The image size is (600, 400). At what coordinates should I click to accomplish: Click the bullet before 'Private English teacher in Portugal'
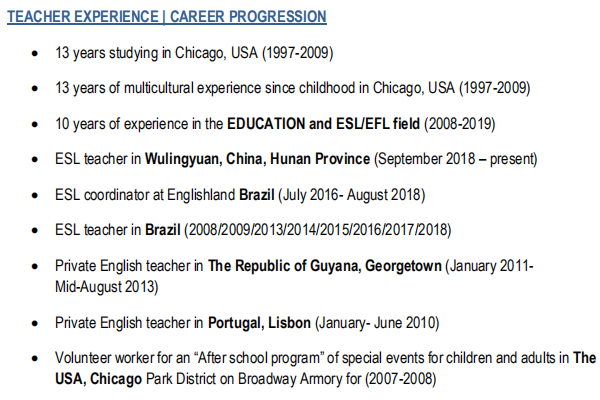(x=36, y=322)
